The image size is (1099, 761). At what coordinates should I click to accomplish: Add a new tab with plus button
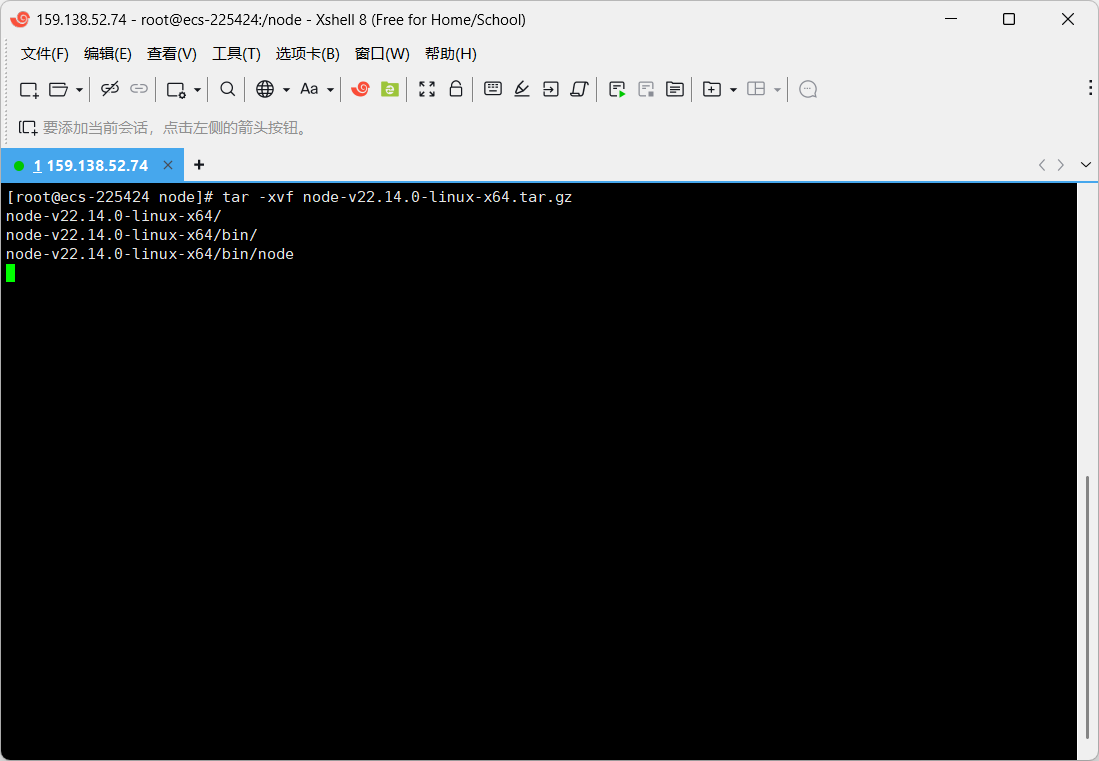pos(199,165)
